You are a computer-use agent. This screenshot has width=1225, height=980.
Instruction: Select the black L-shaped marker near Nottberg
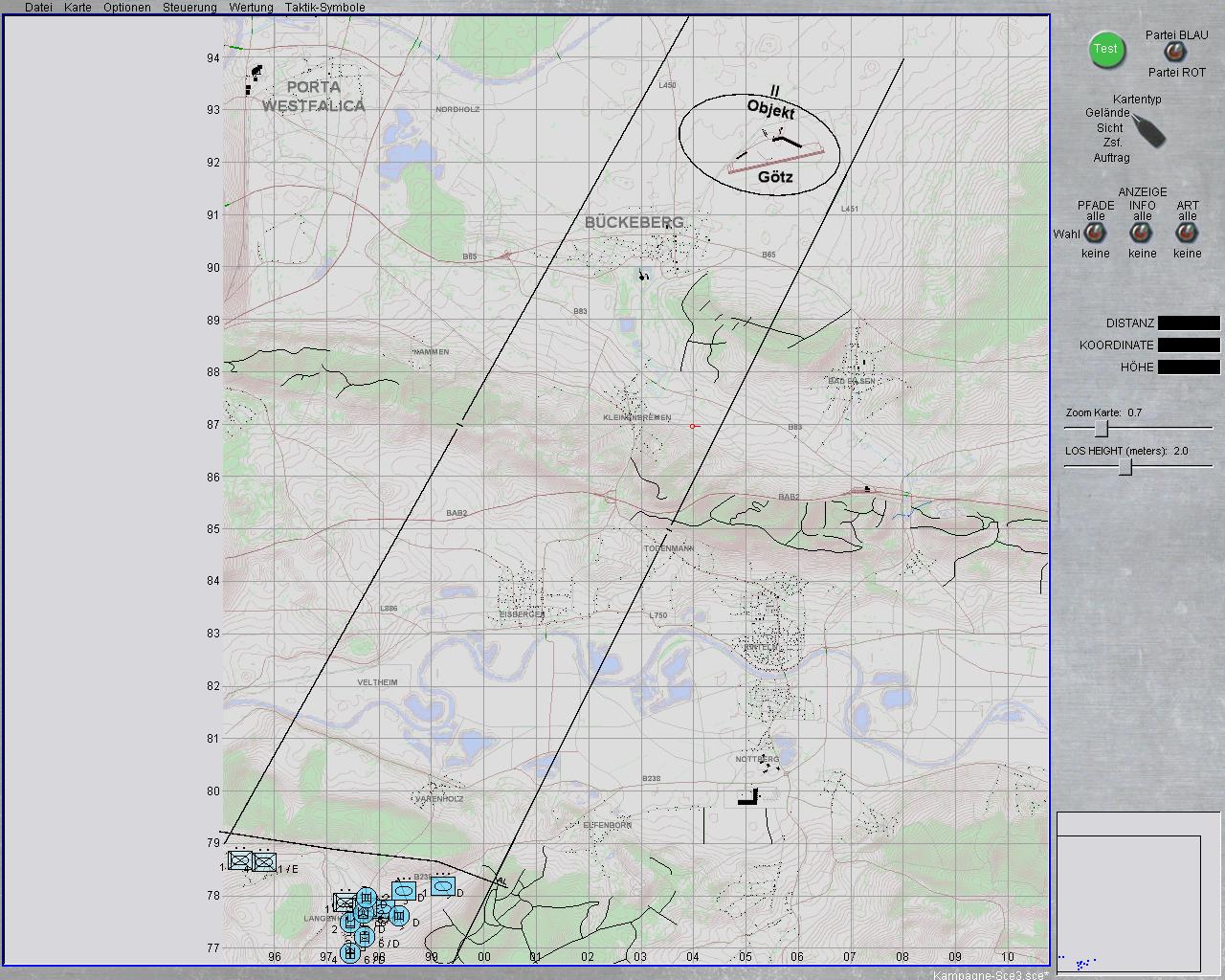tap(748, 797)
